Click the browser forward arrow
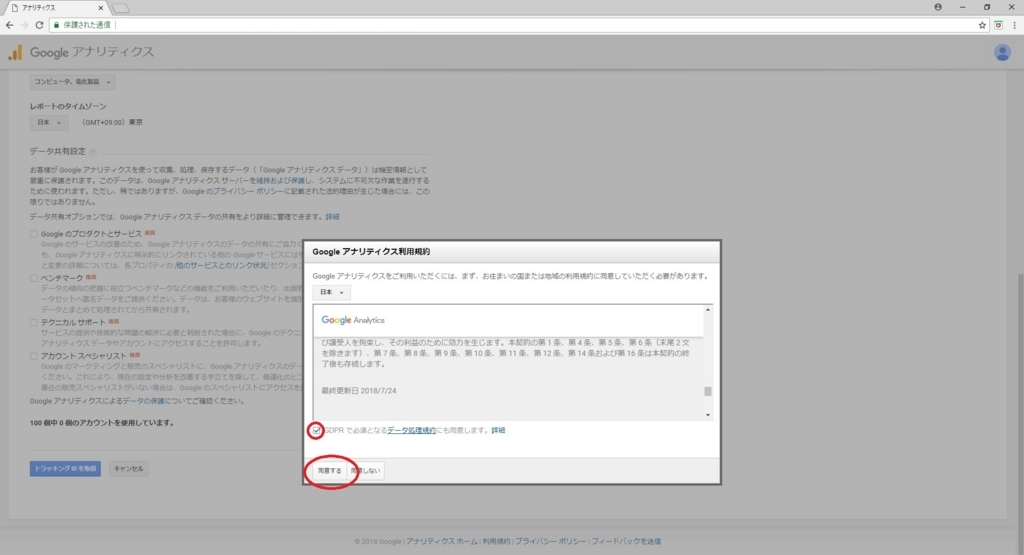This screenshot has height=555, width=1024. pos(24,25)
